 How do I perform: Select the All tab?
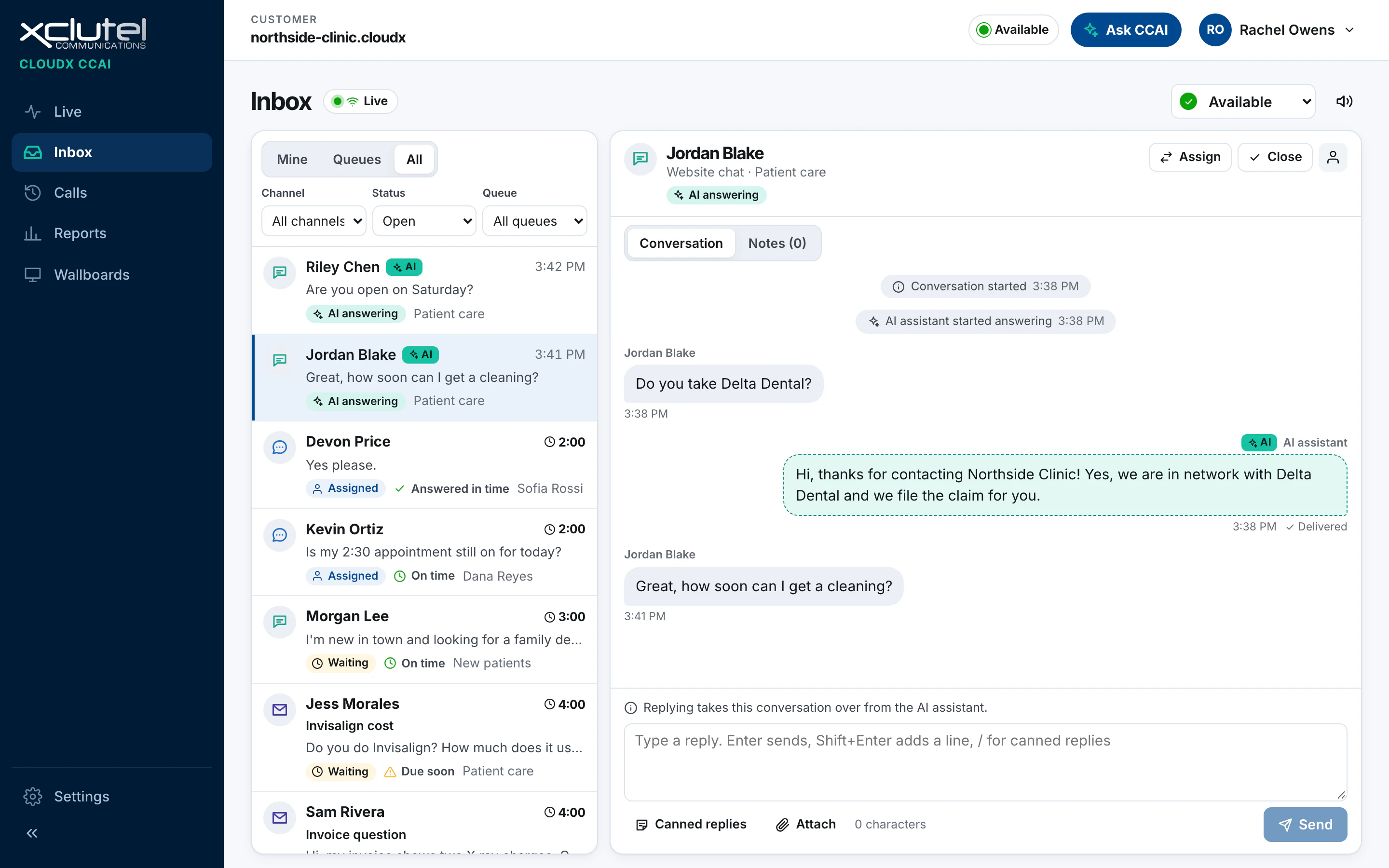click(414, 159)
